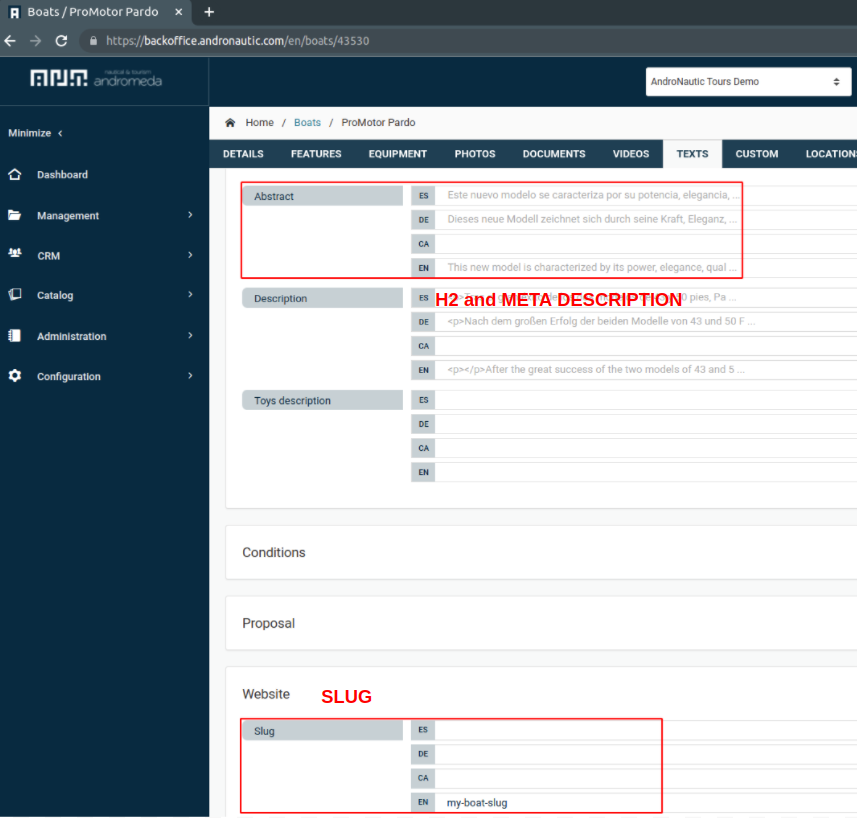Expand the Configuration submenu chevron
Screen dimensions: 857x818
tap(190, 376)
